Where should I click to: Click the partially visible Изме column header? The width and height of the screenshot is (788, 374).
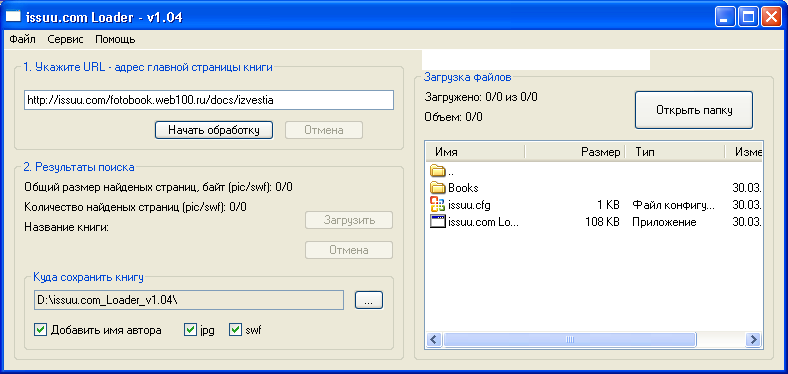[x=744, y=152]
